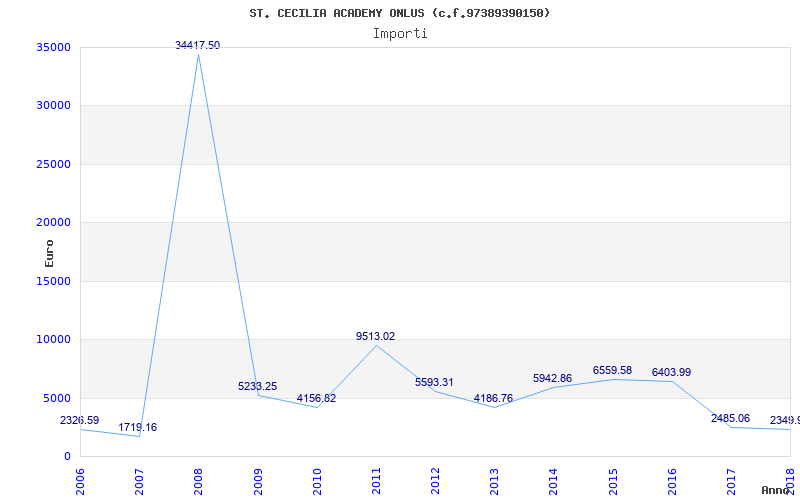800x500 pixels.
Task: Click the 0 y-axis tick label
Action: (x=68, y=457)
